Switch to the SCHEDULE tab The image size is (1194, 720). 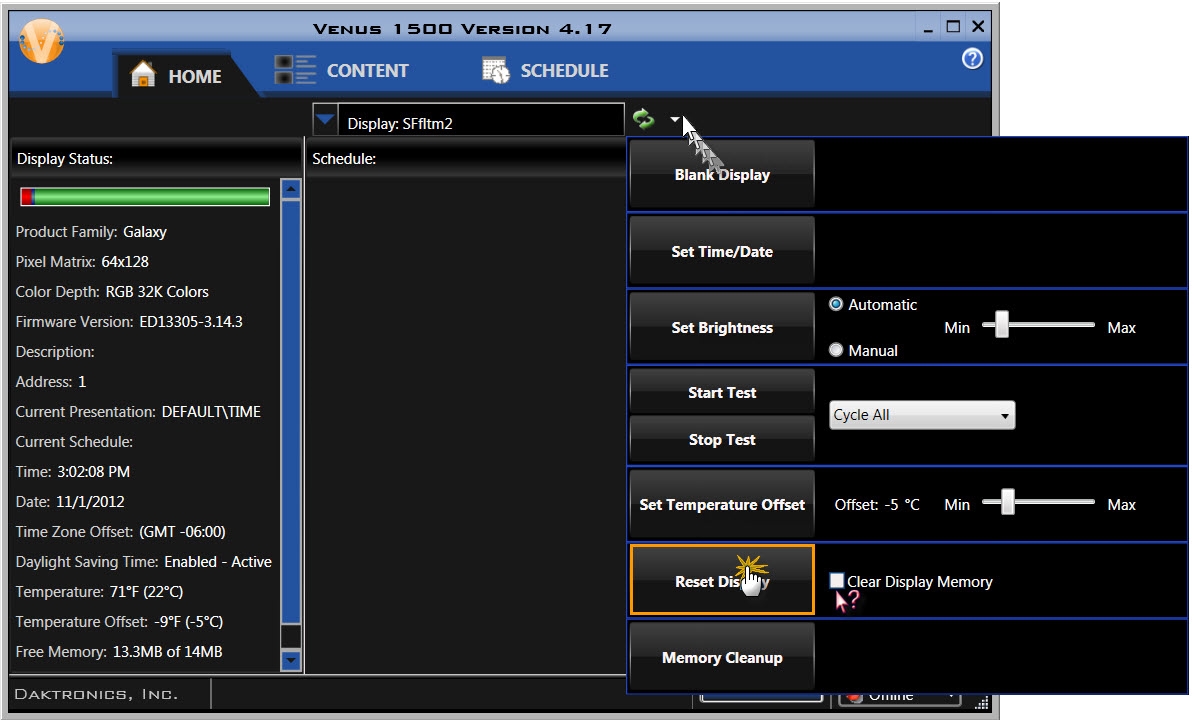pyautogui.click(x=564, y=71)
